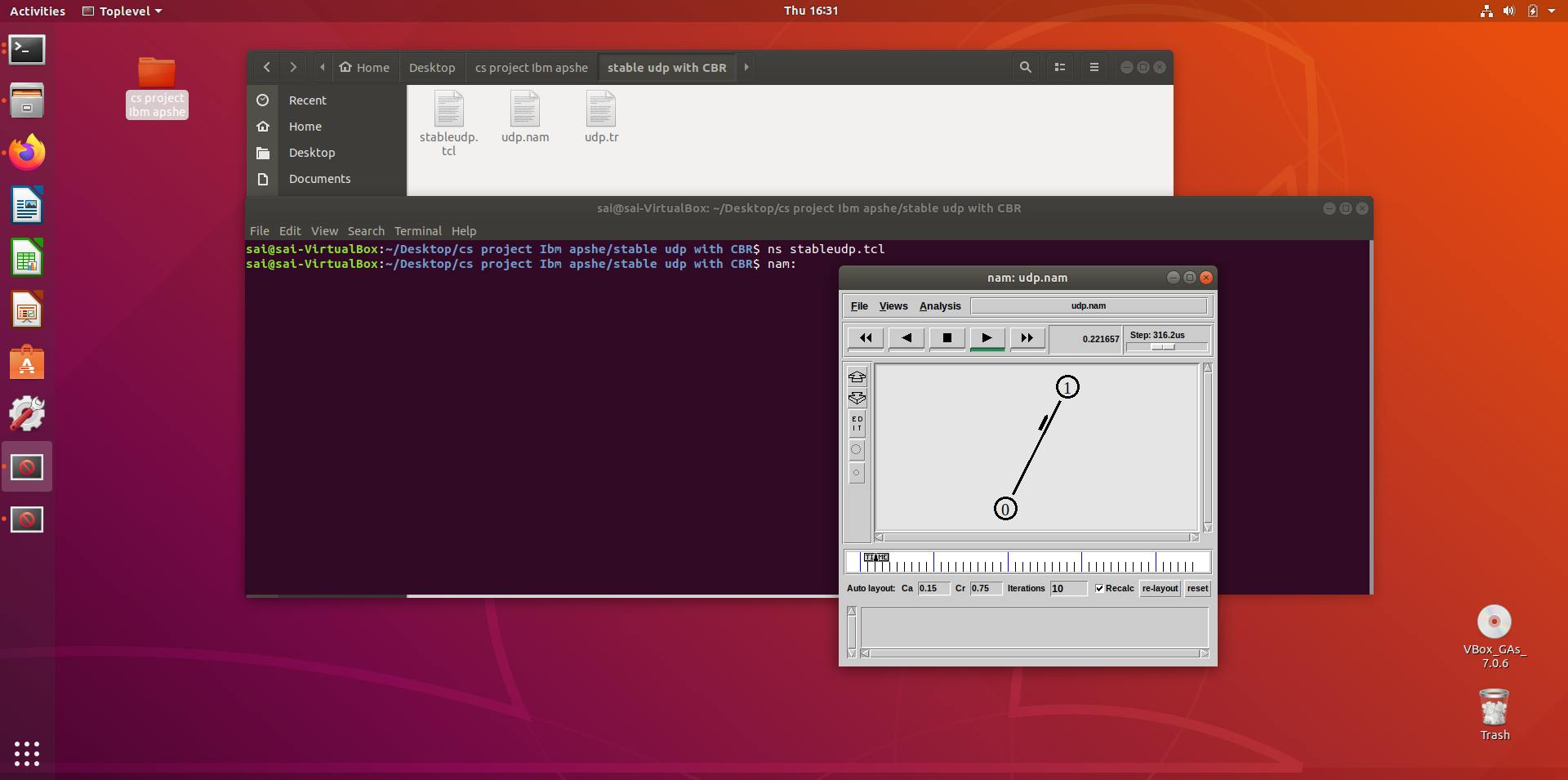The width and height of the screenshot is (1568, 780).
Task: Select the zoom-out tool in nam
Action: 857,399
